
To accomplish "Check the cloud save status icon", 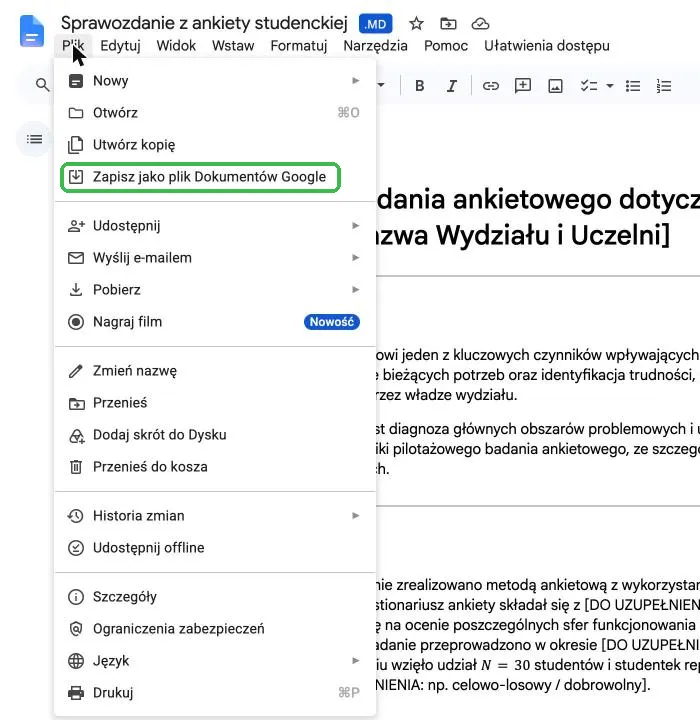I will (480, 23).
